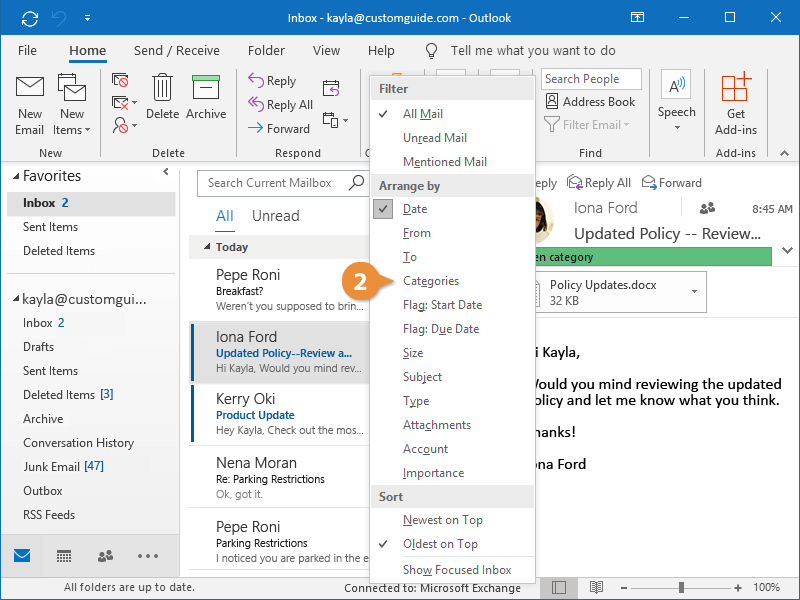This screenshot has width=800, height=600.
Task: Open Customize Quick Access Toolbar dropdown
Action: pos(87,18)
